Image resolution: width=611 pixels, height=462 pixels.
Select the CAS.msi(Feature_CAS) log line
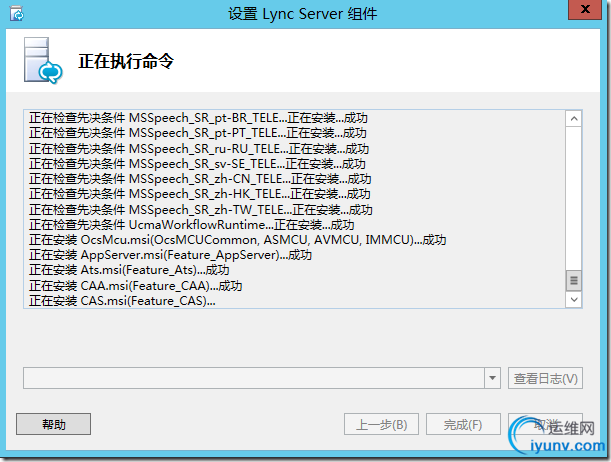pos(122,301)
